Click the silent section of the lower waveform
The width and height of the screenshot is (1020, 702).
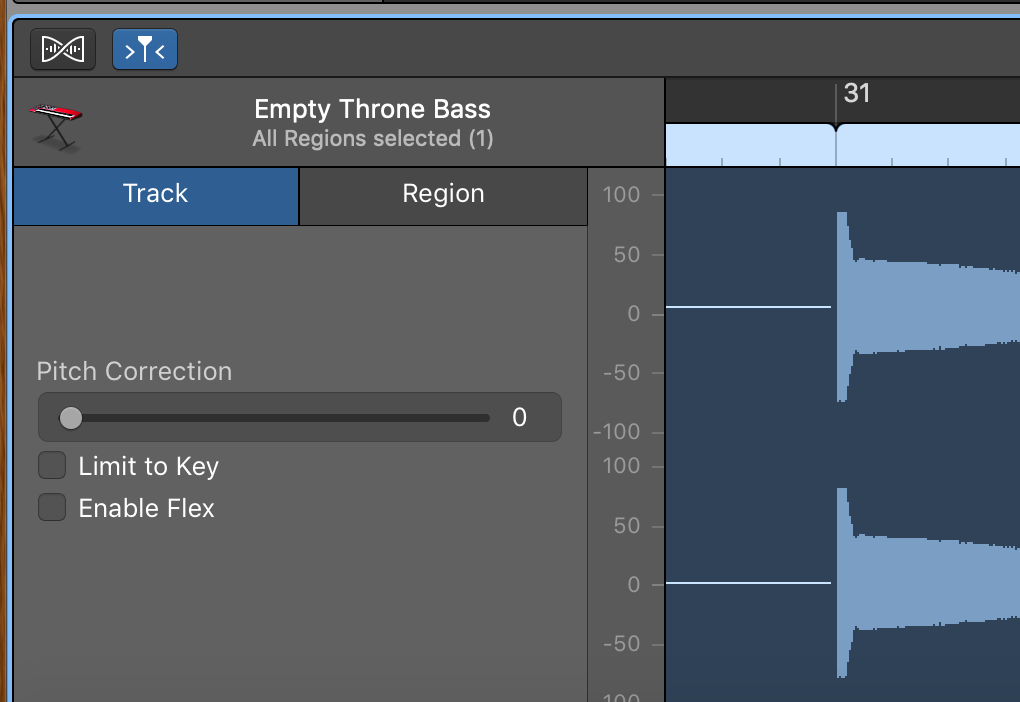pyautogui.click(x=748, y=582)
